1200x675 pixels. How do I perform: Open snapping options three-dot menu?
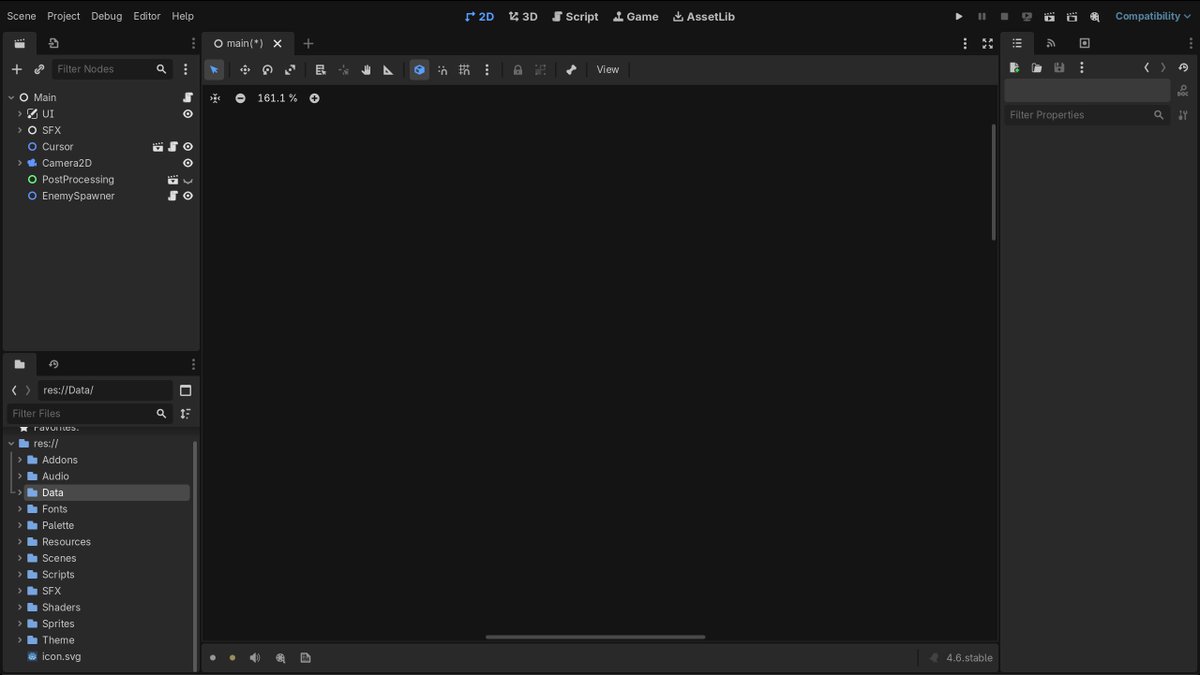click(487, 70)
